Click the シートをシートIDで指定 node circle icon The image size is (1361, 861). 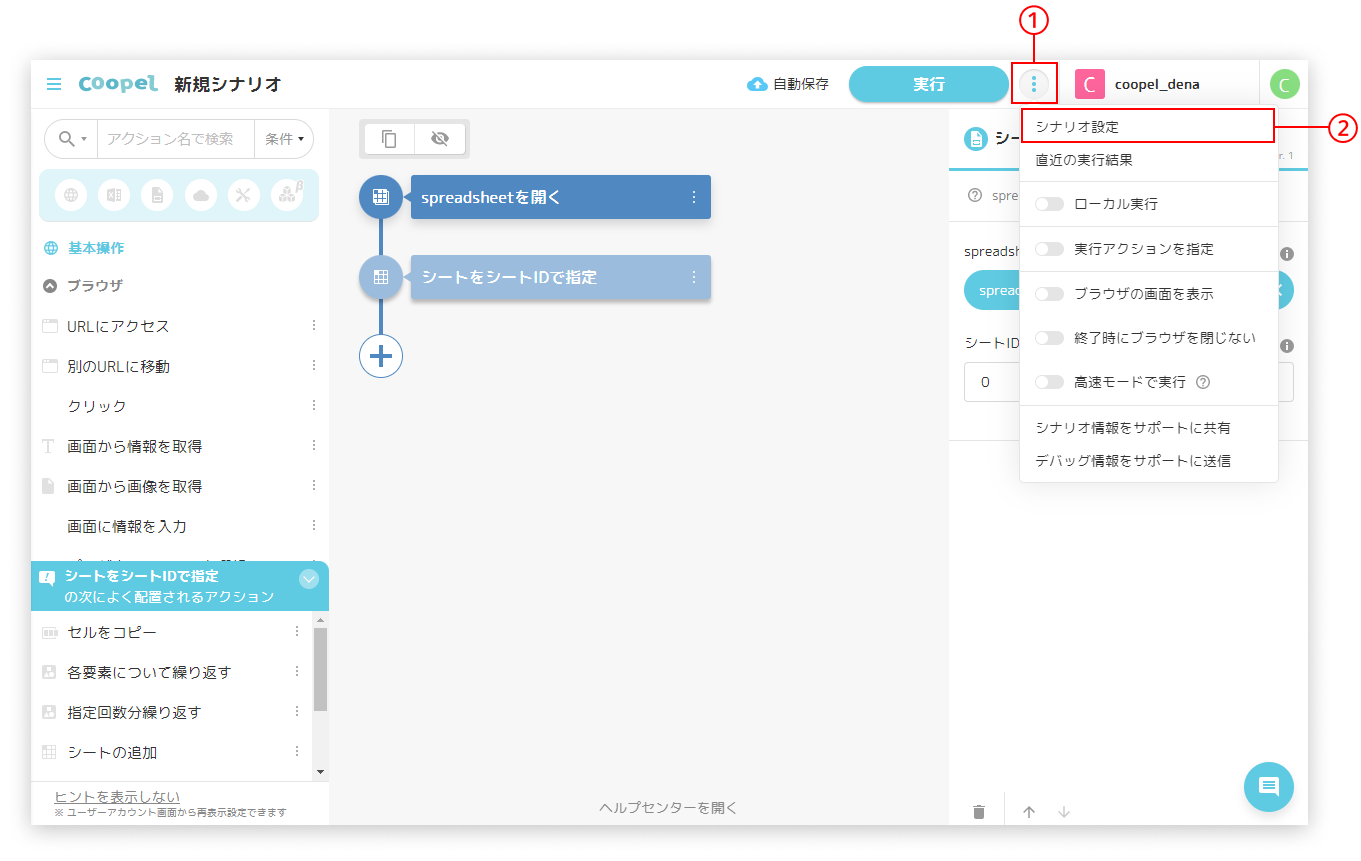(x=381, y=277)
